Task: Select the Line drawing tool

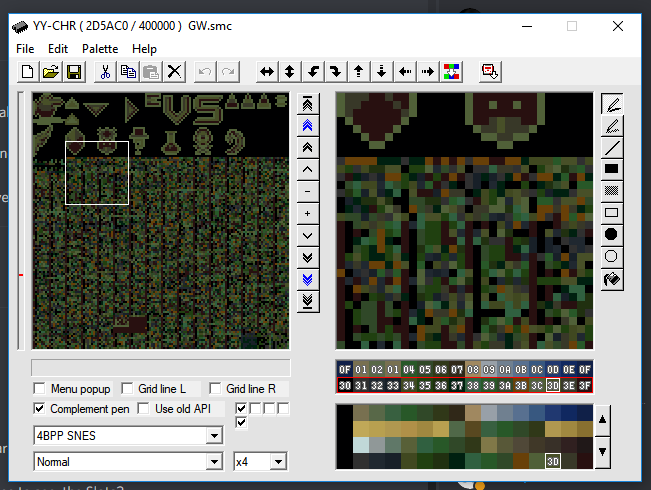Action: tap(612, 147)
